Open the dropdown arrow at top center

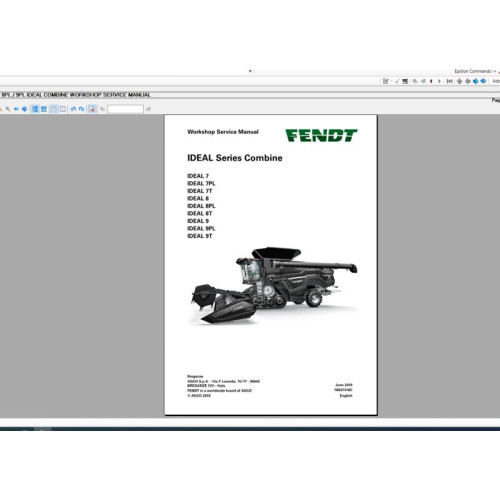coord(250,71)
